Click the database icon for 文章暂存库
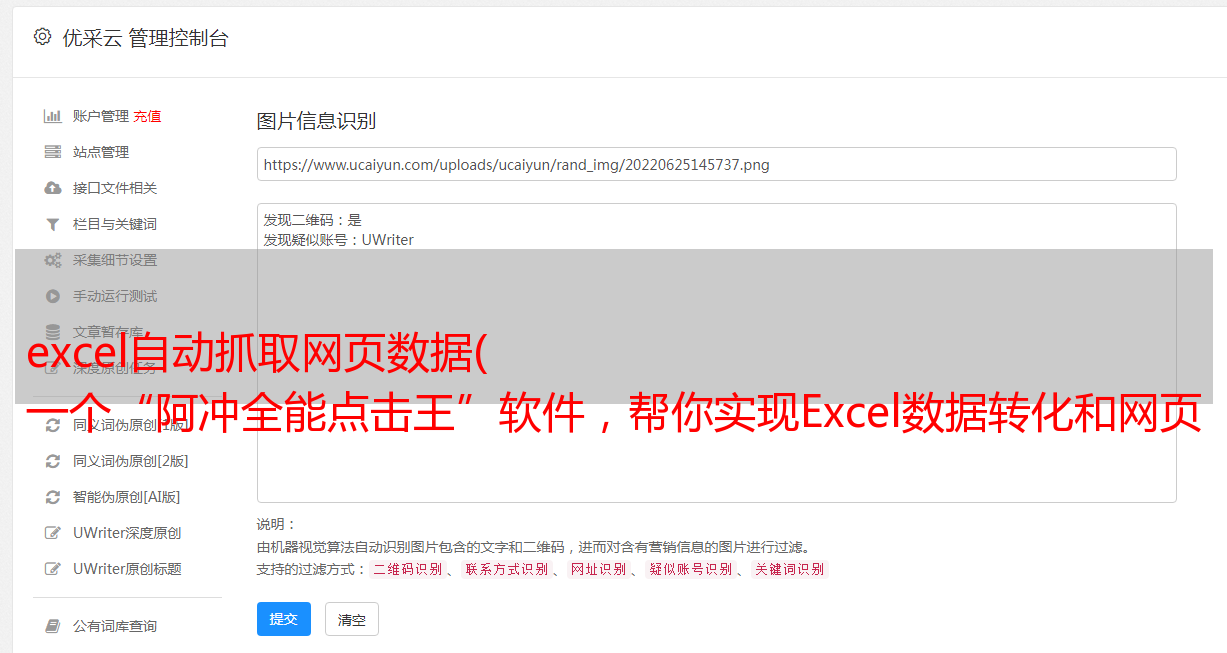This screenshot has height=653, width=1227. tap(53, 332)
